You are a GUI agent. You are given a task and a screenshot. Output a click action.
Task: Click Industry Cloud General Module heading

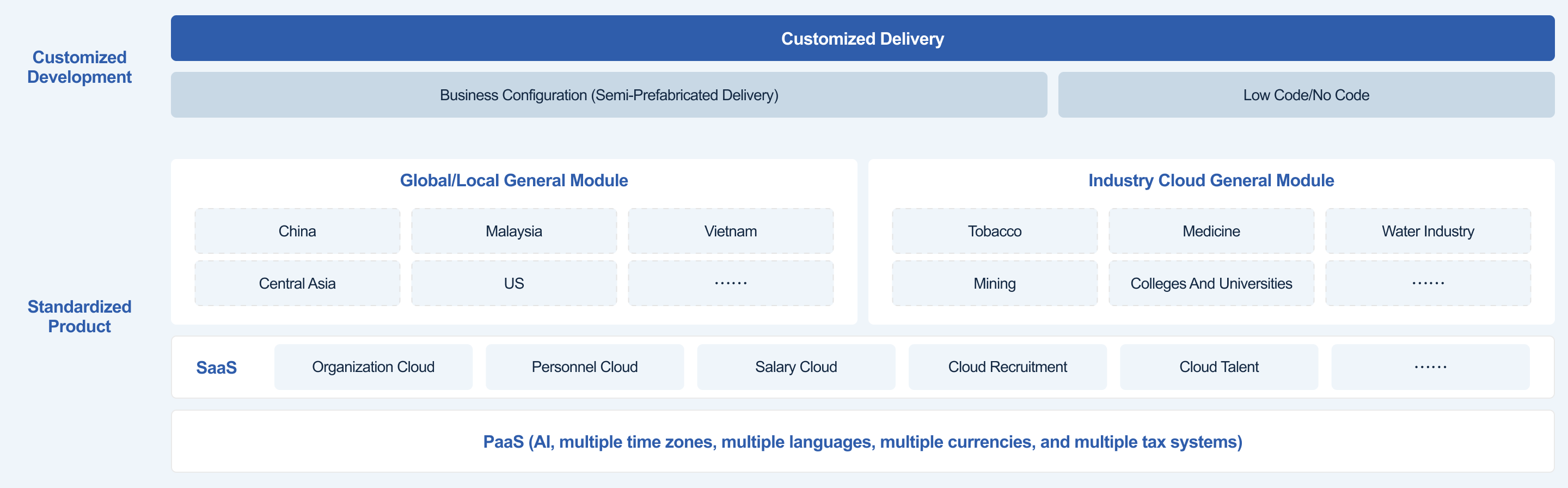(x=1211, y=180)
